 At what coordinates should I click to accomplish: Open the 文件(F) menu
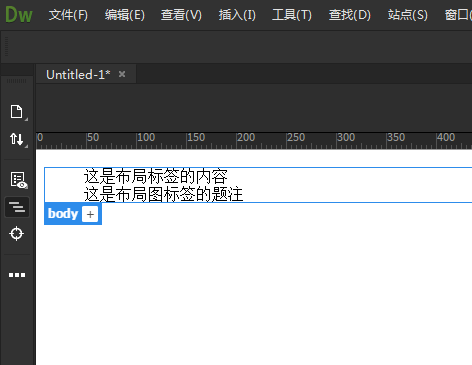pos(68,15)
